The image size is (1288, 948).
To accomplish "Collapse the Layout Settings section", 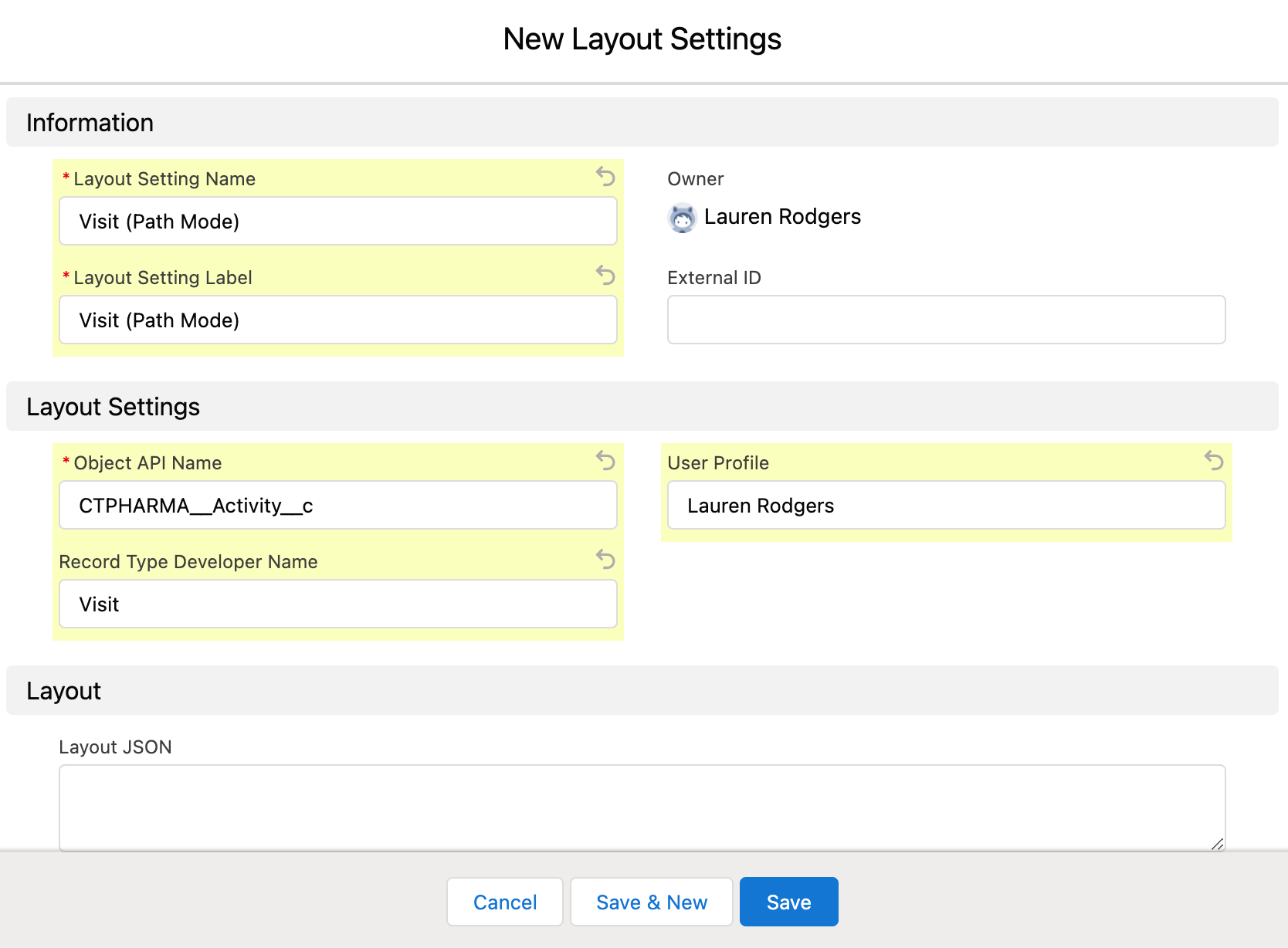I will 113,406.
